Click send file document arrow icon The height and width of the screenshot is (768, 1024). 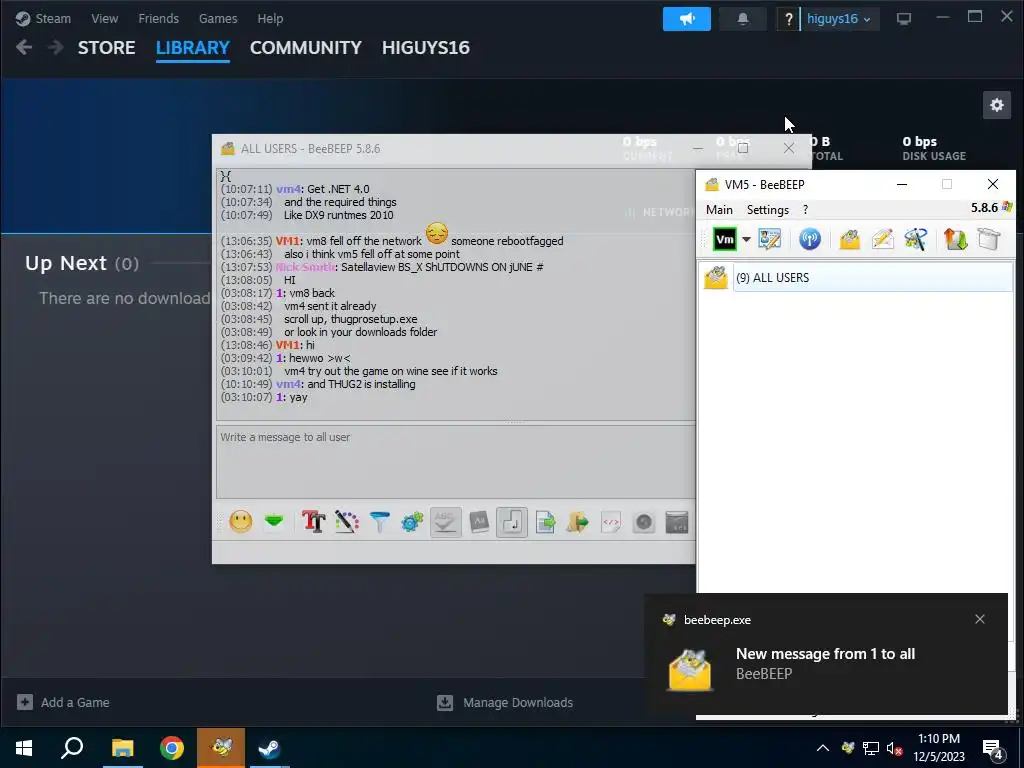(x=545, y=521)
